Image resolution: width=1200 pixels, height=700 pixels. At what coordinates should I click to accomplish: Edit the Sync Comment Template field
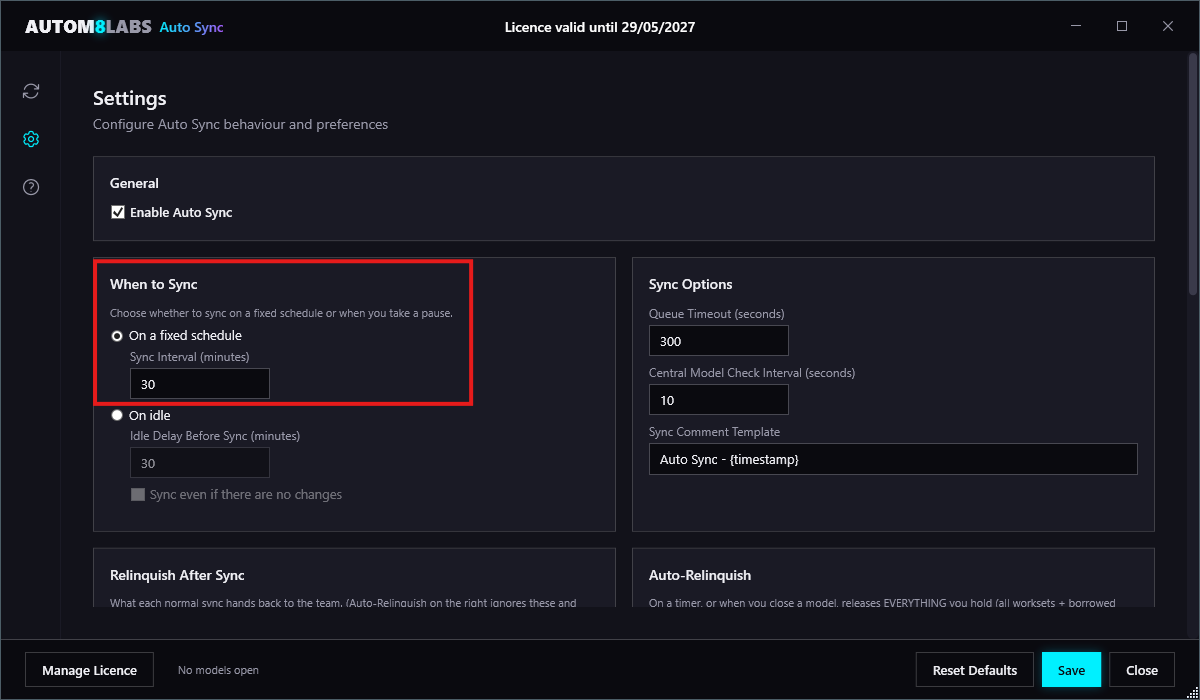click(x=893, y=459)
